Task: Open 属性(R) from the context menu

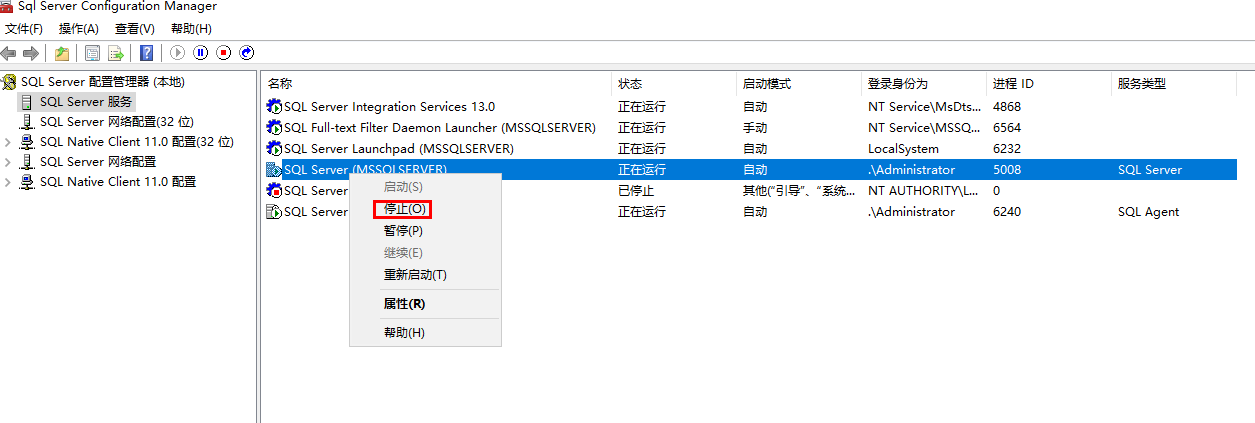Action: [404, 304]
